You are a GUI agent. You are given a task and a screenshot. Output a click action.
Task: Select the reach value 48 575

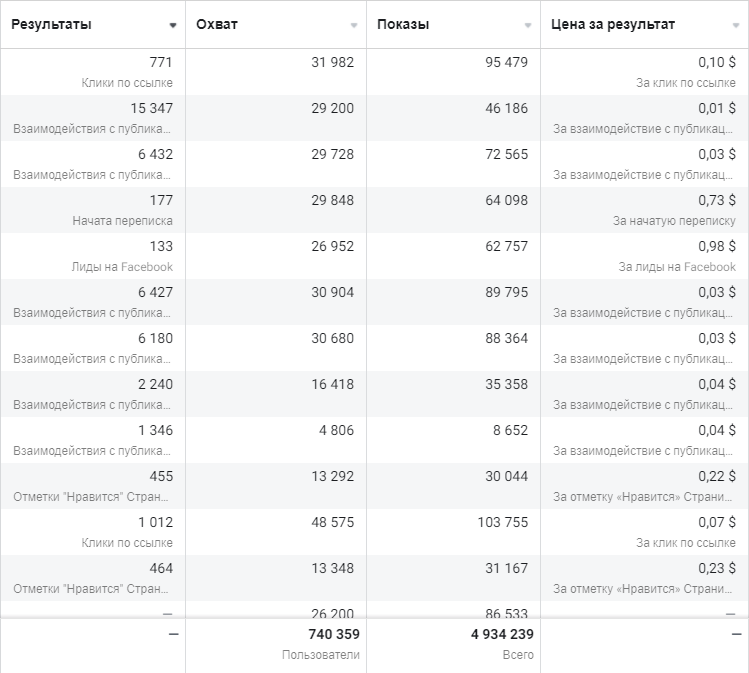point(332,522)
